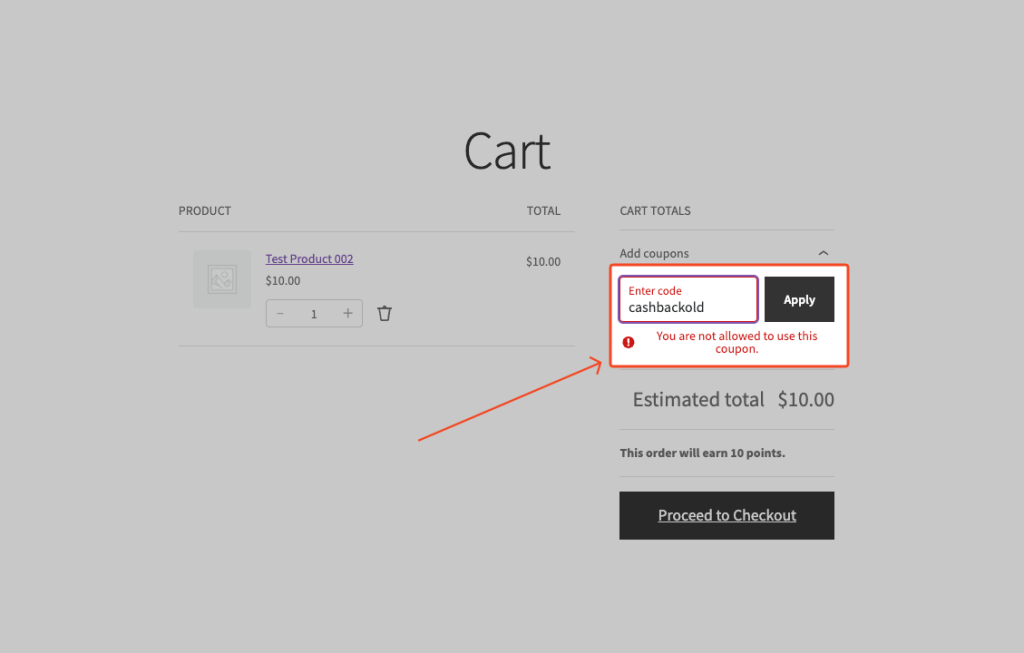Collapse the Add coupons section chevron
The width and height of the screenshot is (1024, 653).
click(x=824, y=253)
